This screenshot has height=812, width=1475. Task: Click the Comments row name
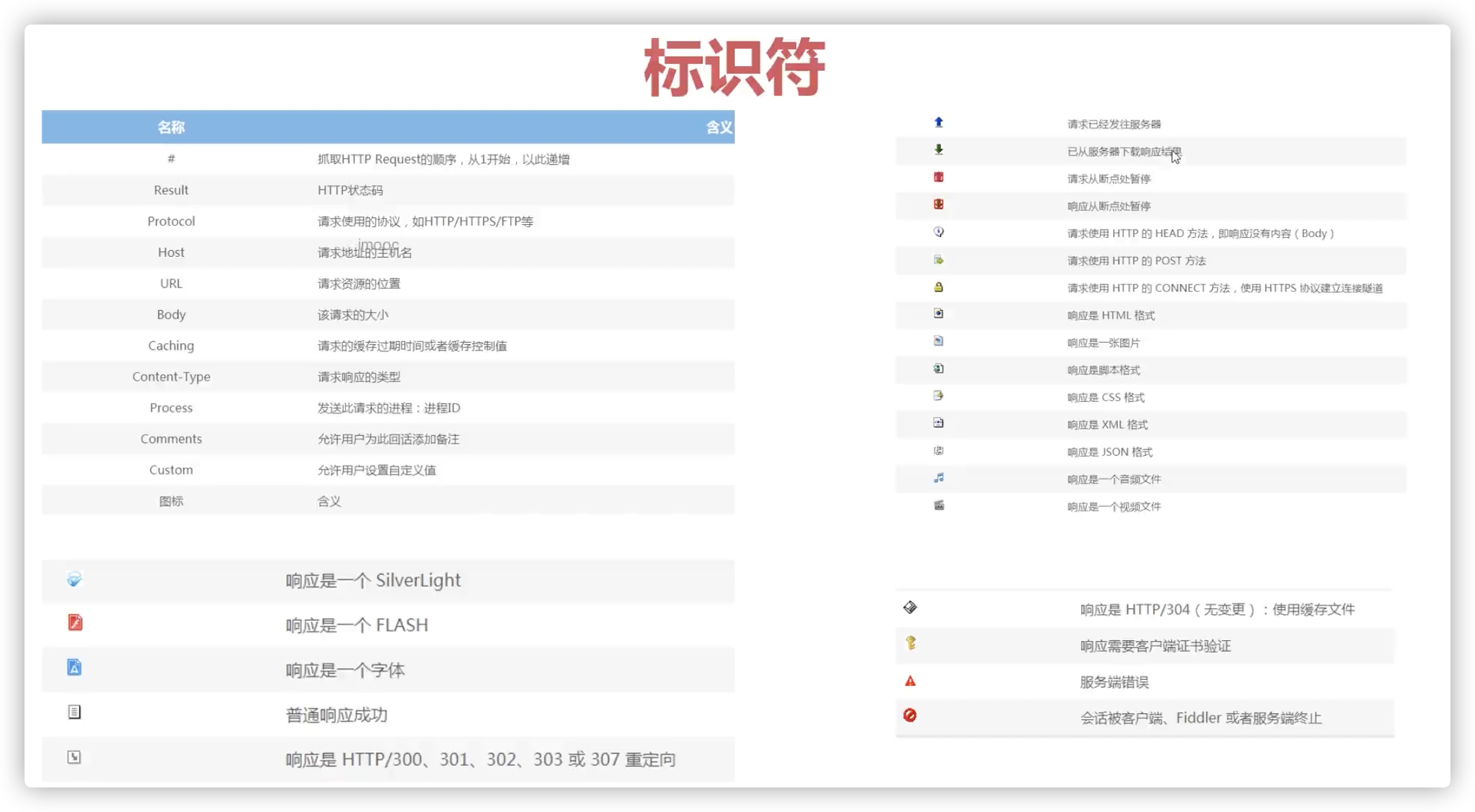(171, 439)
